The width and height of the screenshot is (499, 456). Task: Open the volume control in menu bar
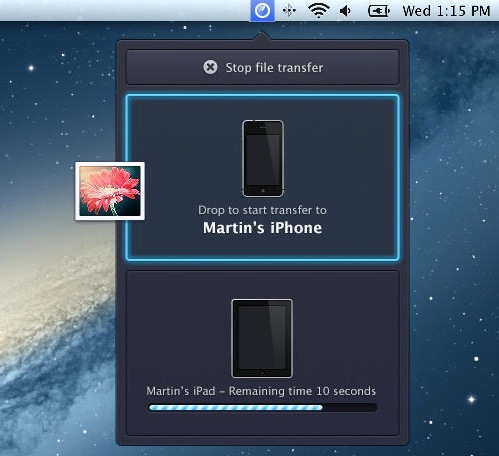345,11
